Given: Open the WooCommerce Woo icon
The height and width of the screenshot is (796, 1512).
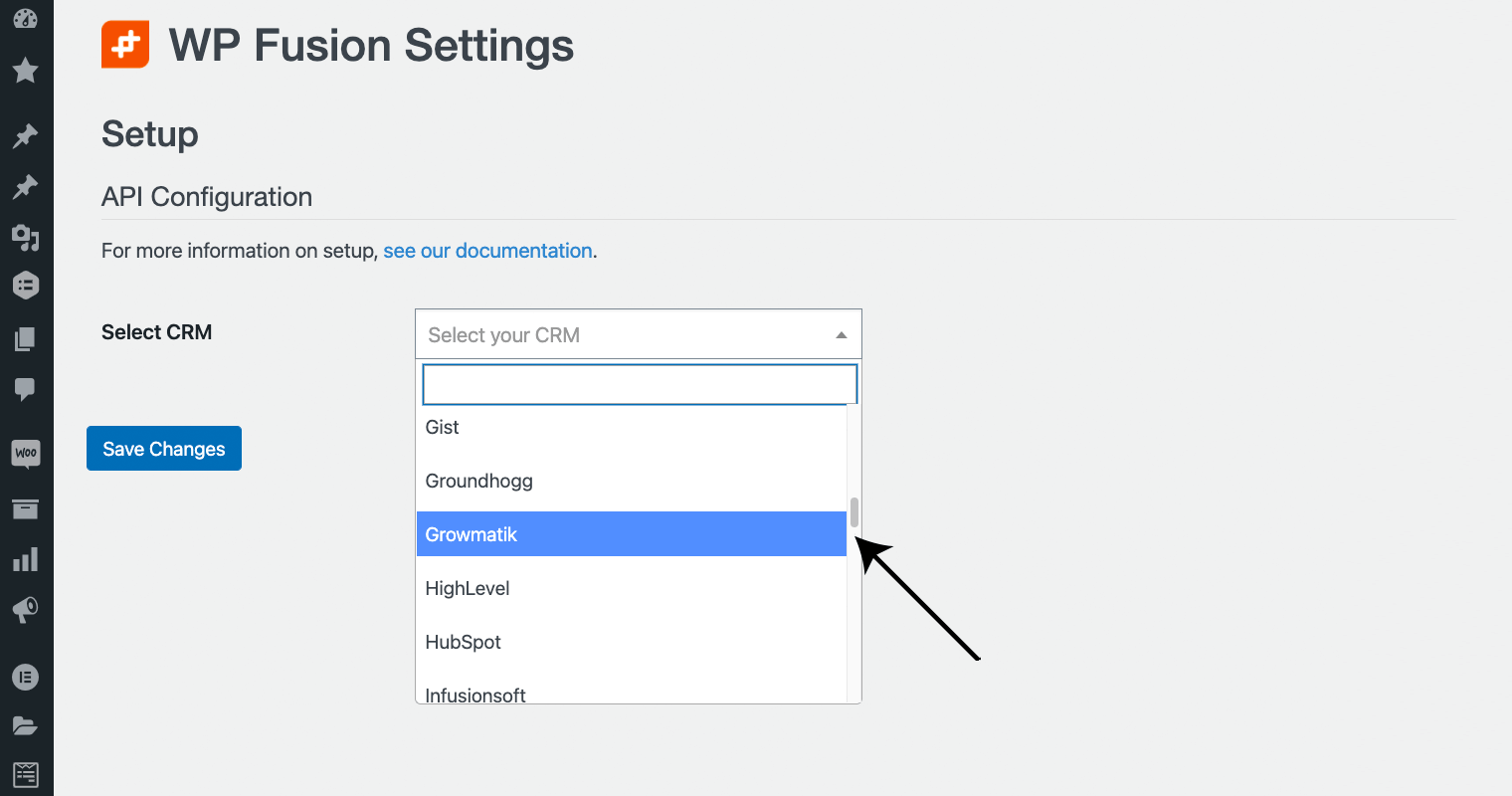Looking at the screenshot, I should tap(26, 453).
